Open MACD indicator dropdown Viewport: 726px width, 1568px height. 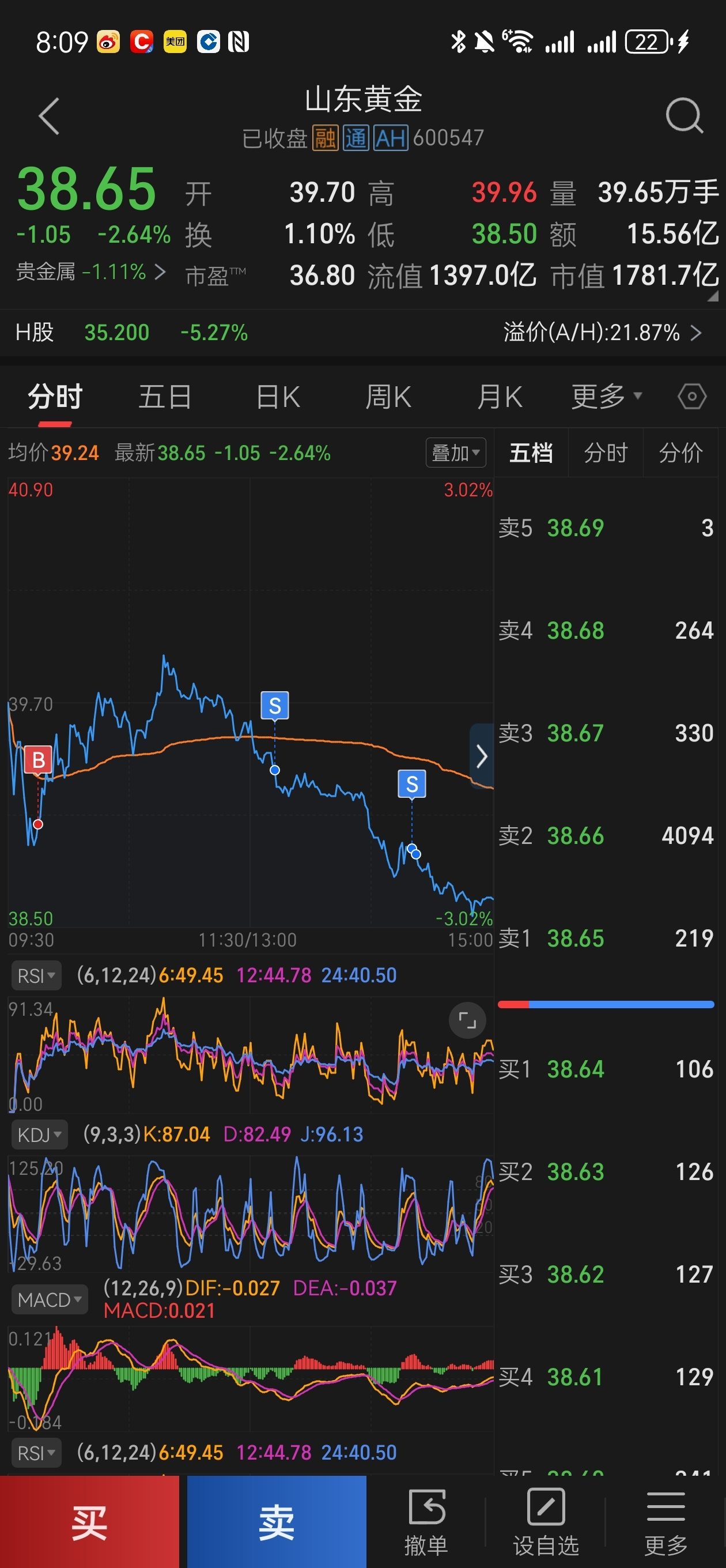[x=50, y=1299]
